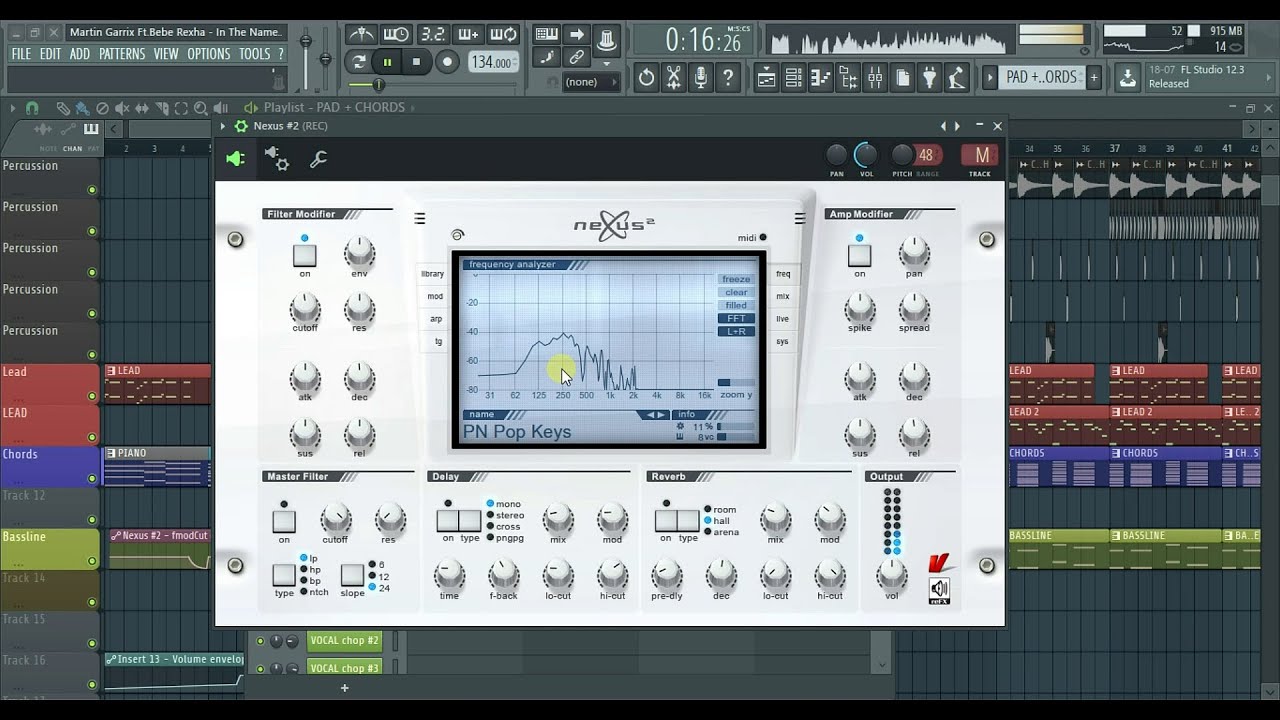Click the VOCAL chop #2 channel button
The image size is (1280, 720).
point(344,641)
